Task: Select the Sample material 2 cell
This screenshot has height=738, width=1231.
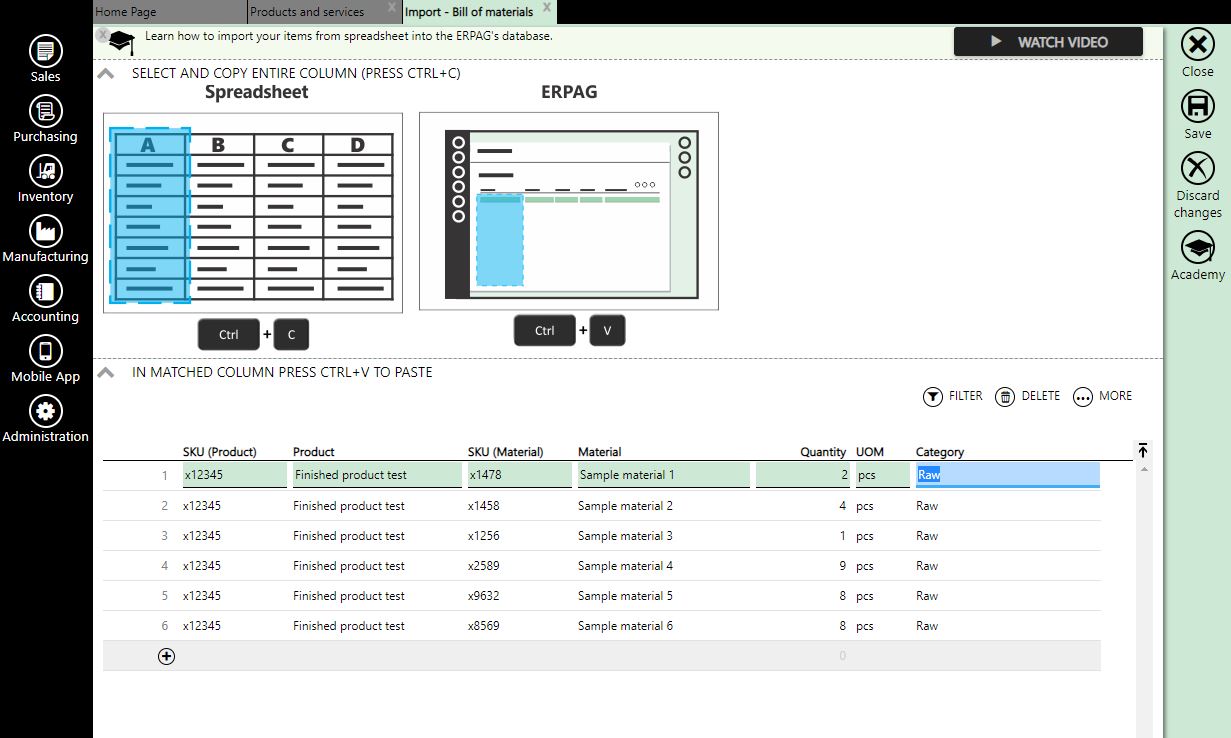Action: (626, 506)
